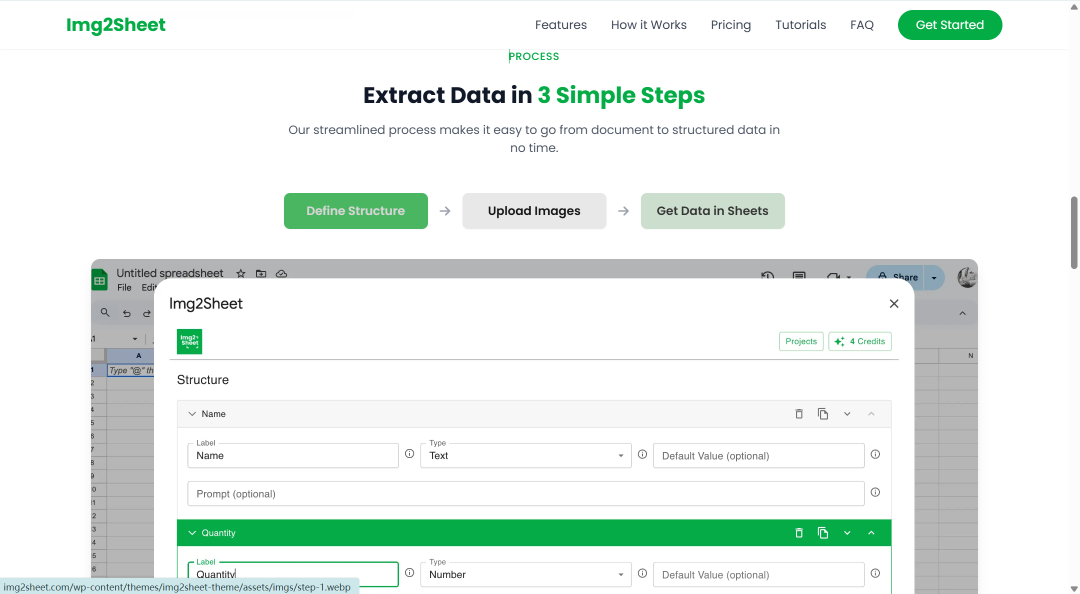This screenshot has height=594, width=1080.
Task: Collapse the Name field section
Action: [x=192, y=413]
